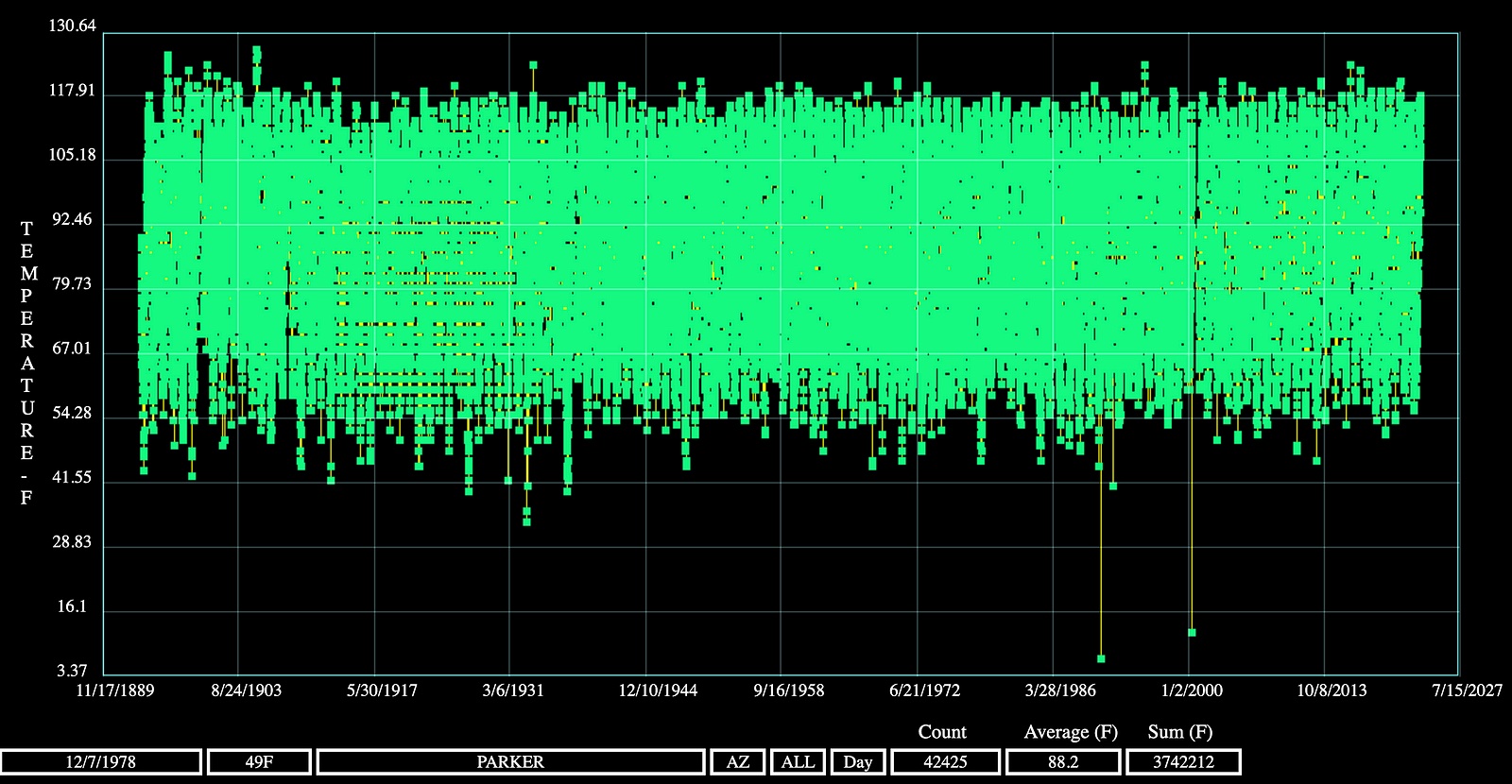Screen dimensions: 1512x784
Task: Click the 5/30/1917 x-axis date
Action: [382, 690]
